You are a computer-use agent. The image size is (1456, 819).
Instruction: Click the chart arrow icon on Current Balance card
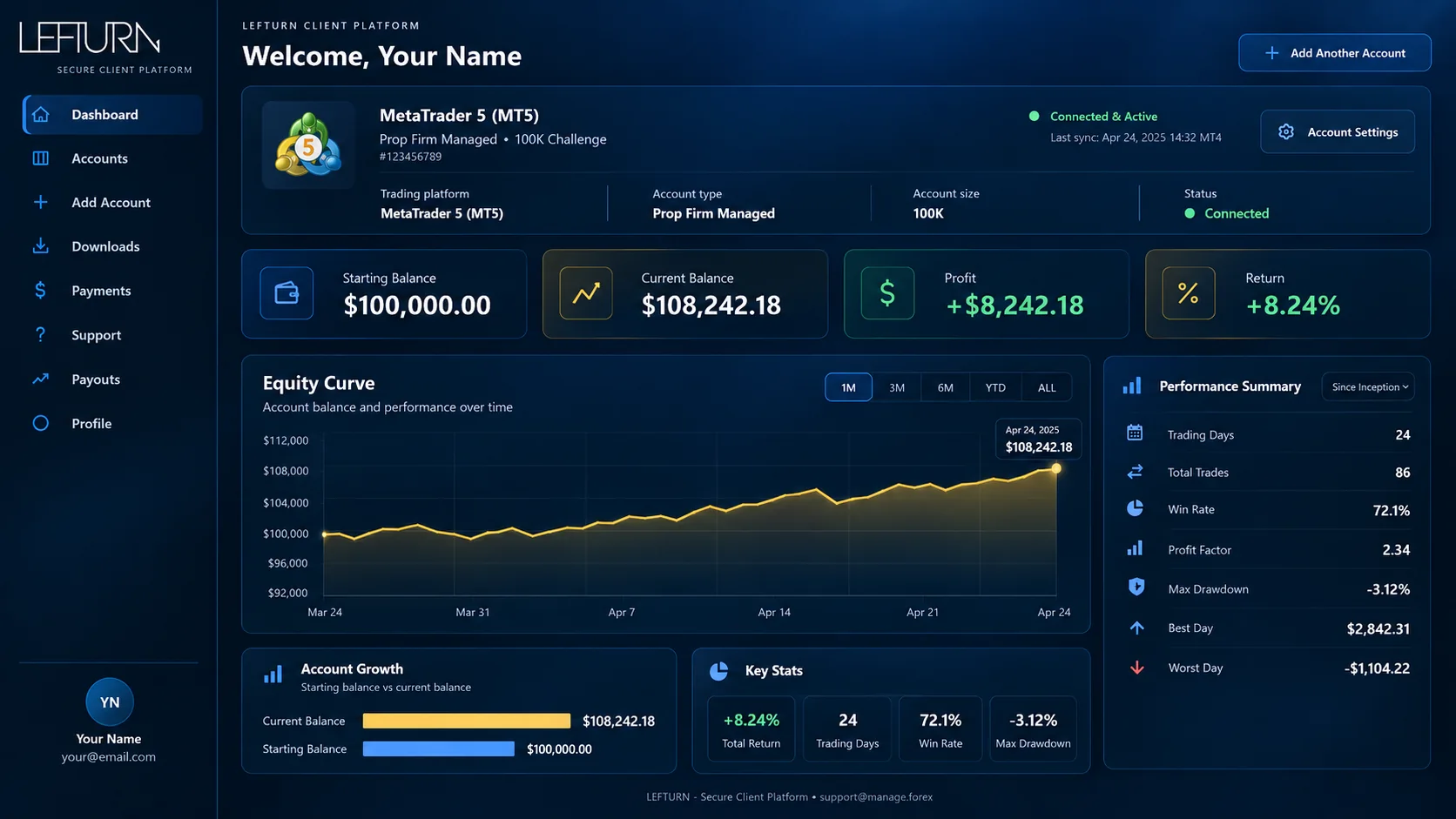(586, 293)
